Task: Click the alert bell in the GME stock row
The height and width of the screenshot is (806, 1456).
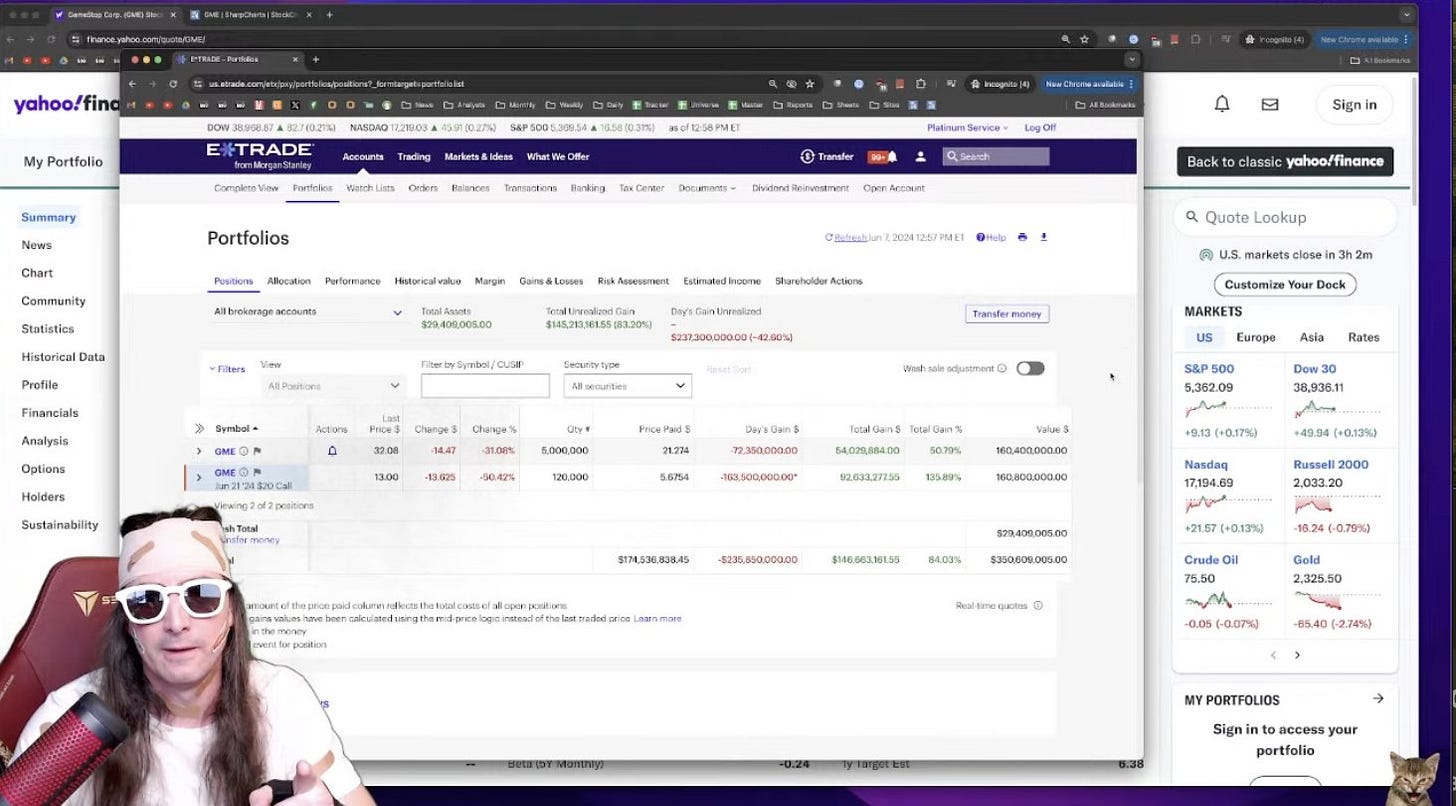Action: [332, 451]
